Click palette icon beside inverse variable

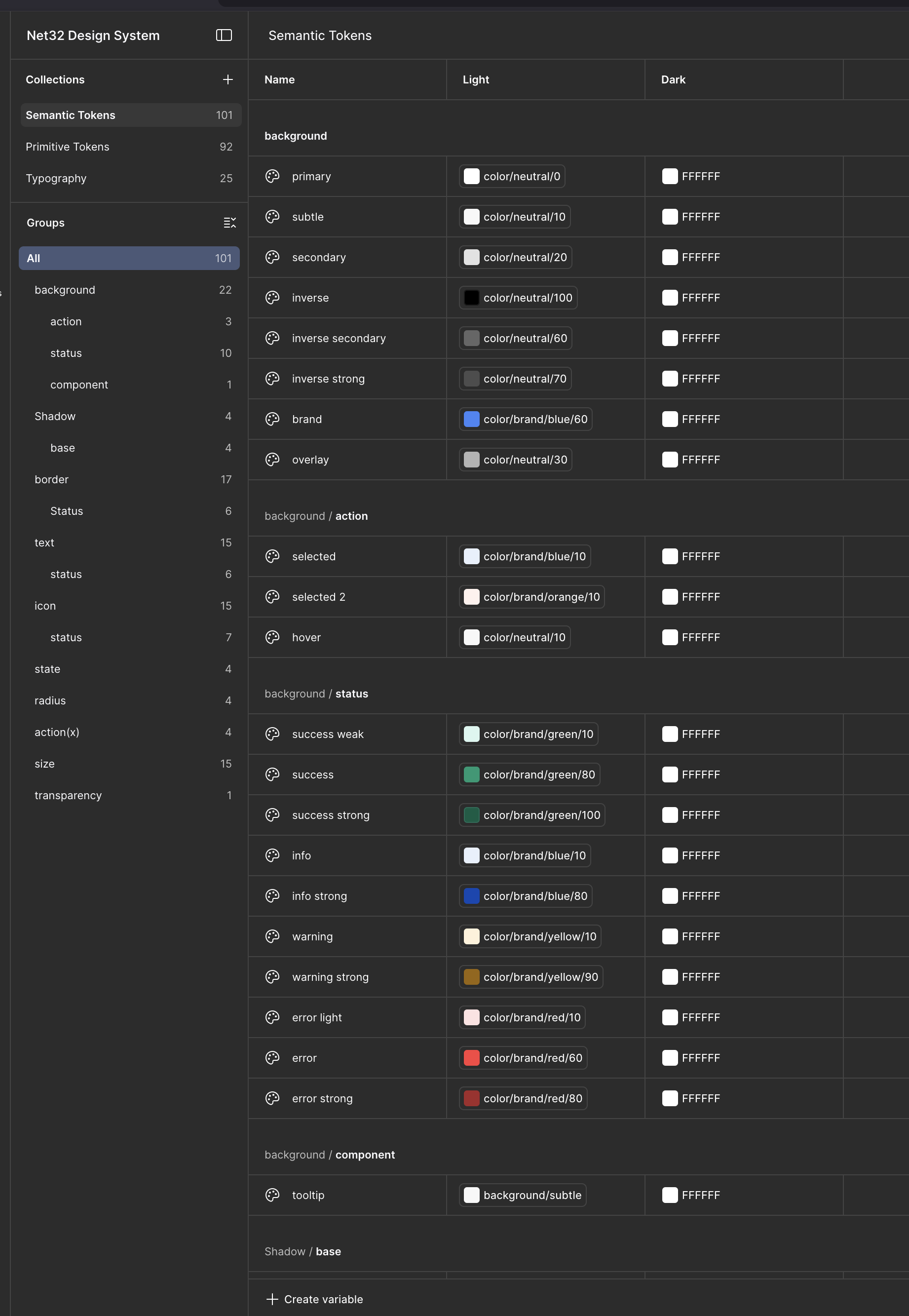(x=272, y=298)
